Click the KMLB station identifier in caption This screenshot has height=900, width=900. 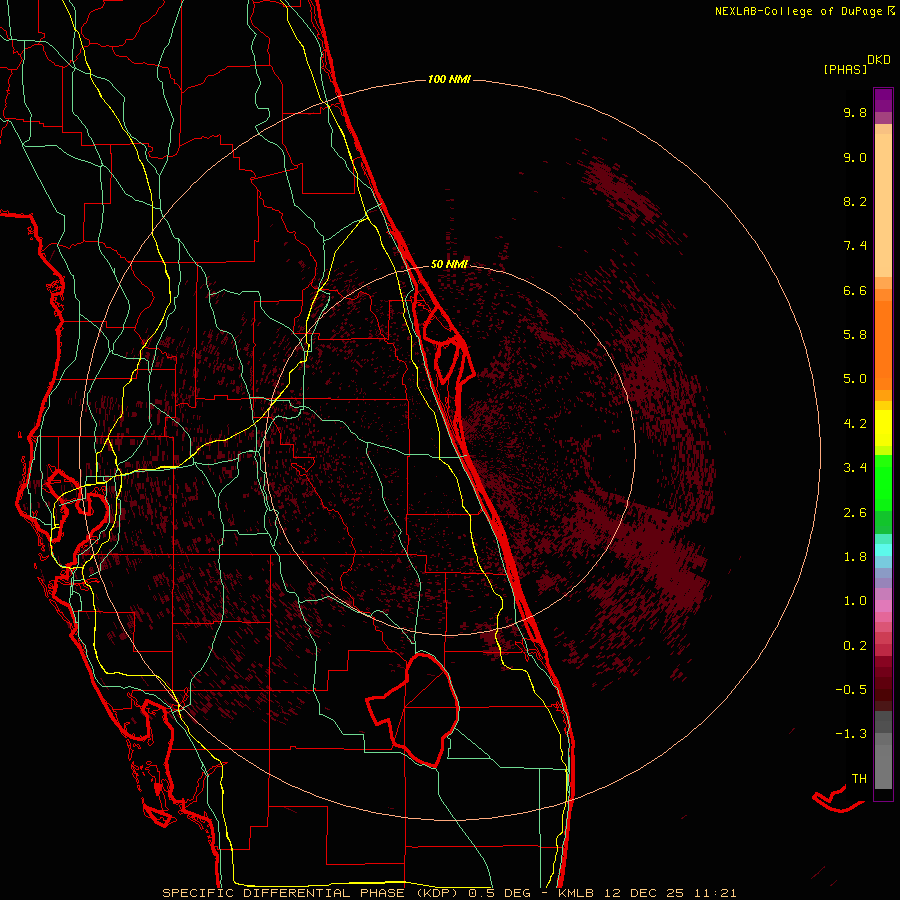pos(576,893)
